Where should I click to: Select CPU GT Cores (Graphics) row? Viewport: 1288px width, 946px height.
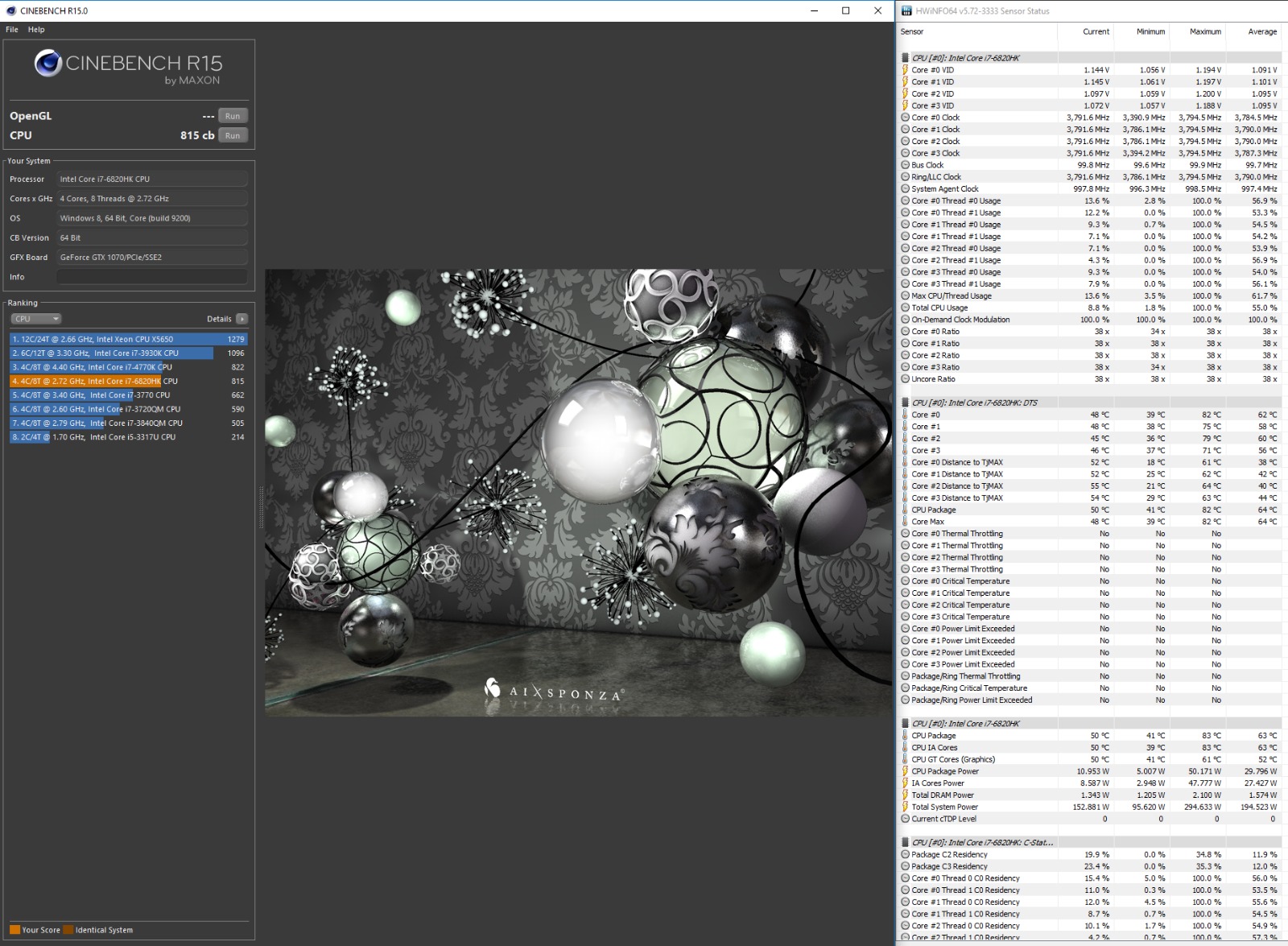coord(1089,759)
